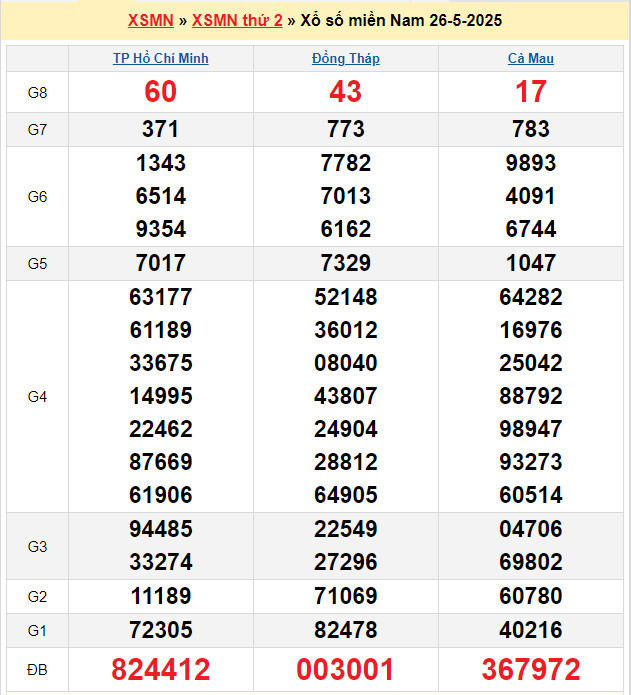This screenshot has height=695, width=631.
Task: Click G6 number 4091
Action: 531,196
